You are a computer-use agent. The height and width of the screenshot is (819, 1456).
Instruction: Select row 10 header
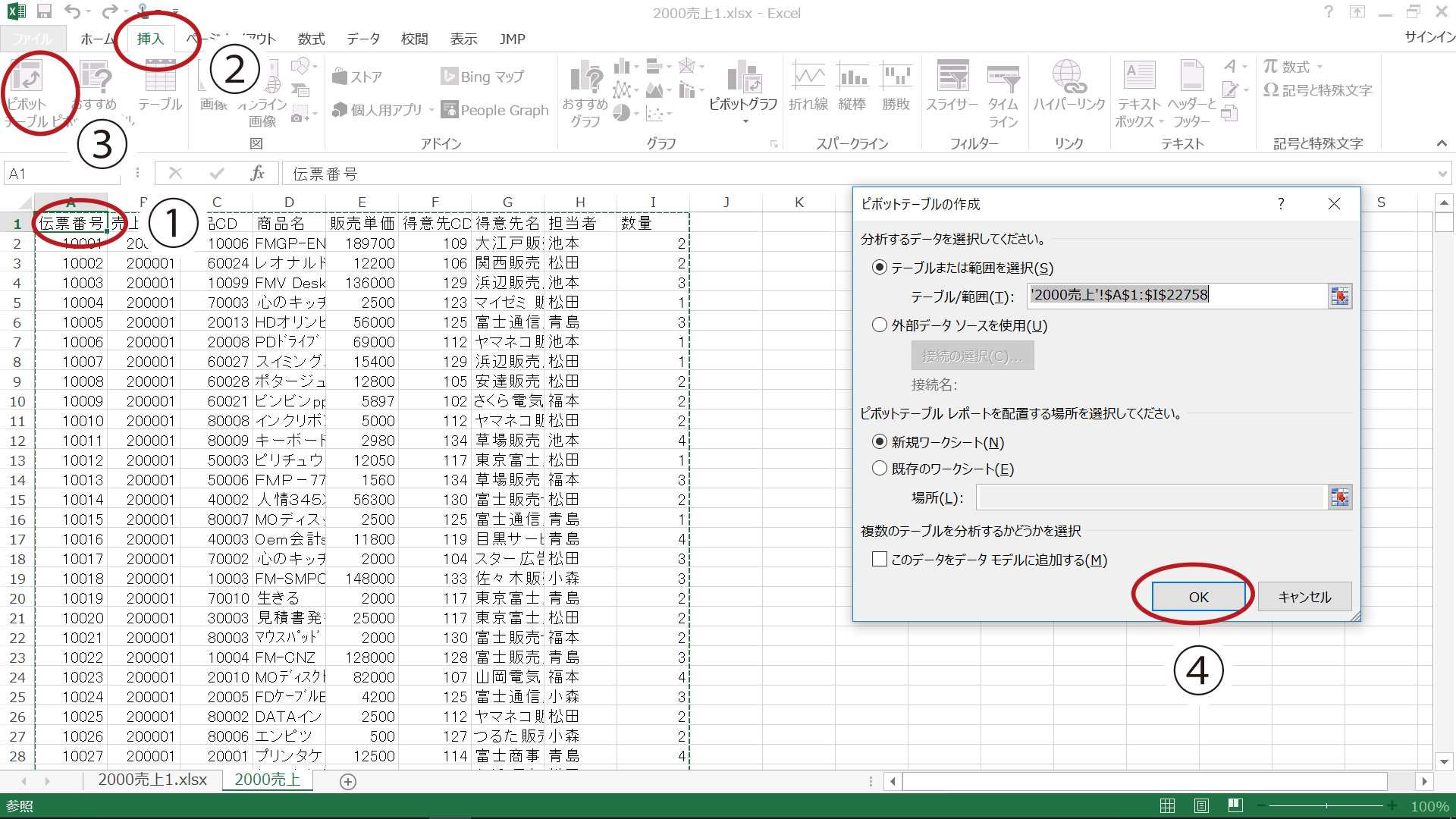pos(17,401)
